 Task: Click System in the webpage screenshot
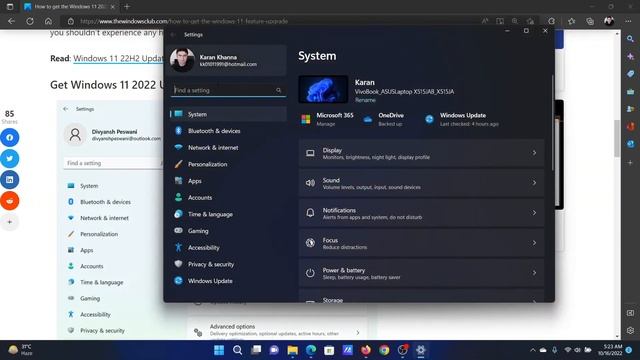pos(89,186)
